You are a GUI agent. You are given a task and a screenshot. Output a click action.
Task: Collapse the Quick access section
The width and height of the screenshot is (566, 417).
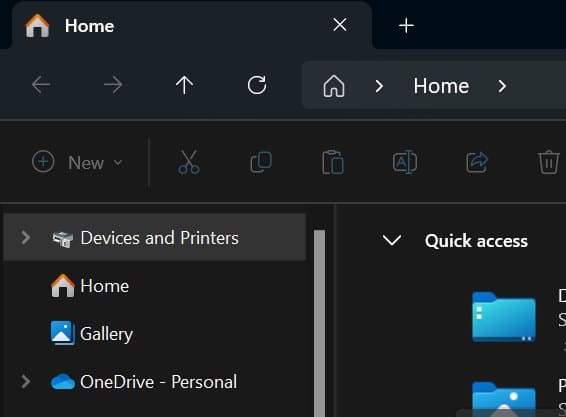tap(392, 240)
